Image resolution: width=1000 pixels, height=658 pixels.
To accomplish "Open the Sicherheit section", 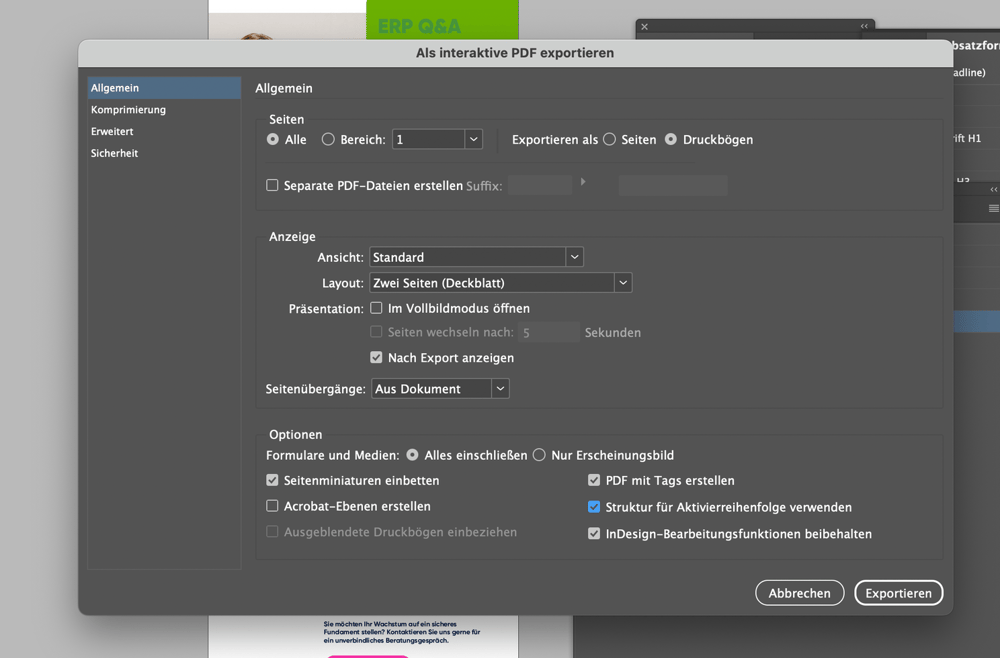I will [x=164, y=153].
